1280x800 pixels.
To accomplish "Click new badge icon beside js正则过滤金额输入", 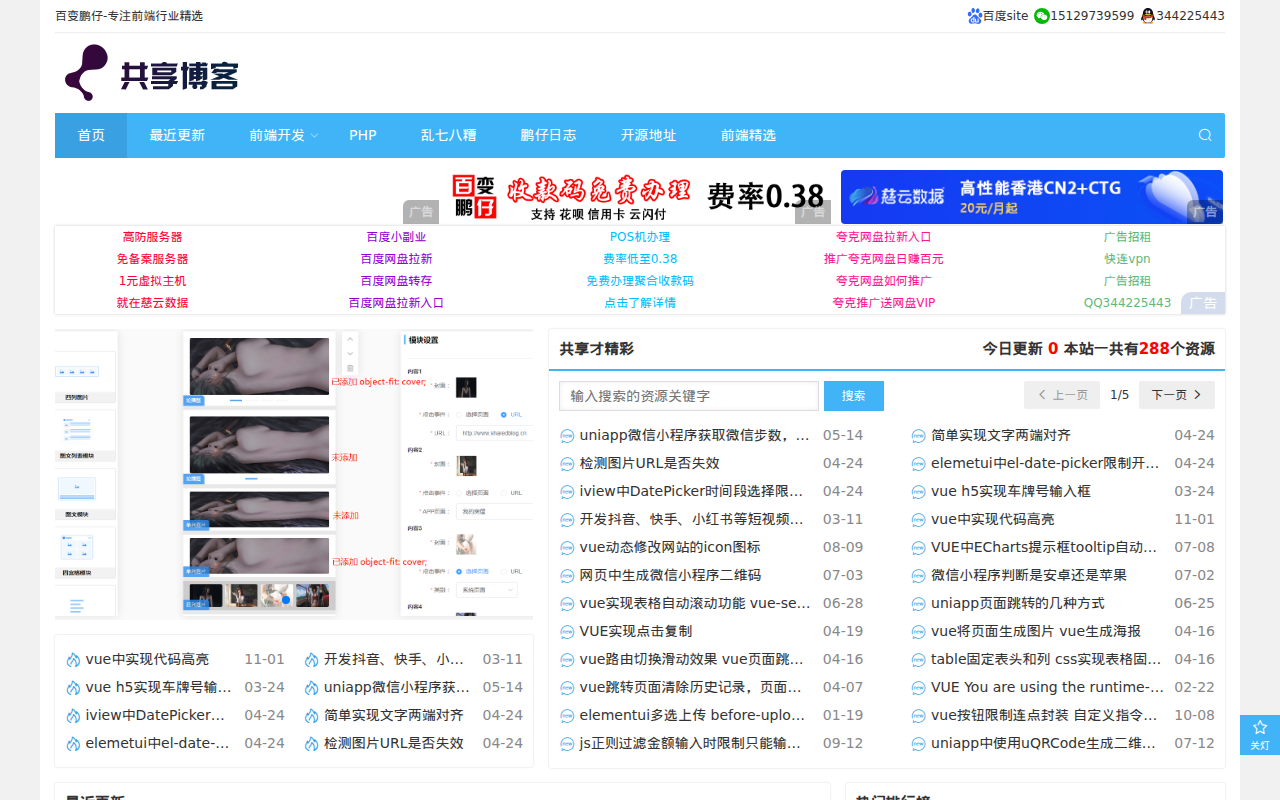I will tap(567, 744).
